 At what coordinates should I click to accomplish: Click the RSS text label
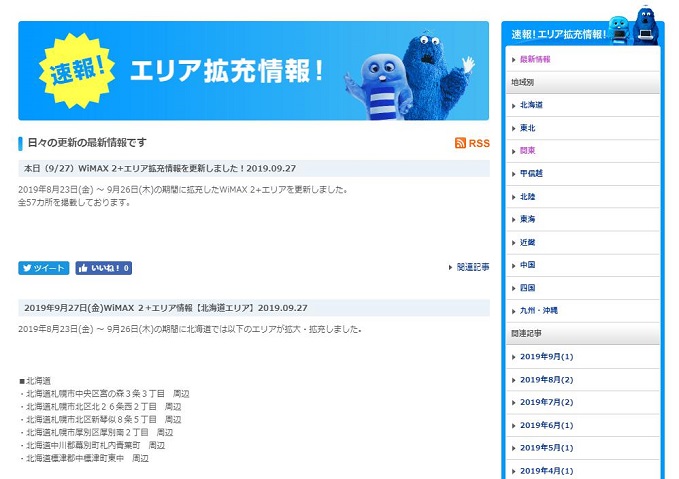click(479, 143)
